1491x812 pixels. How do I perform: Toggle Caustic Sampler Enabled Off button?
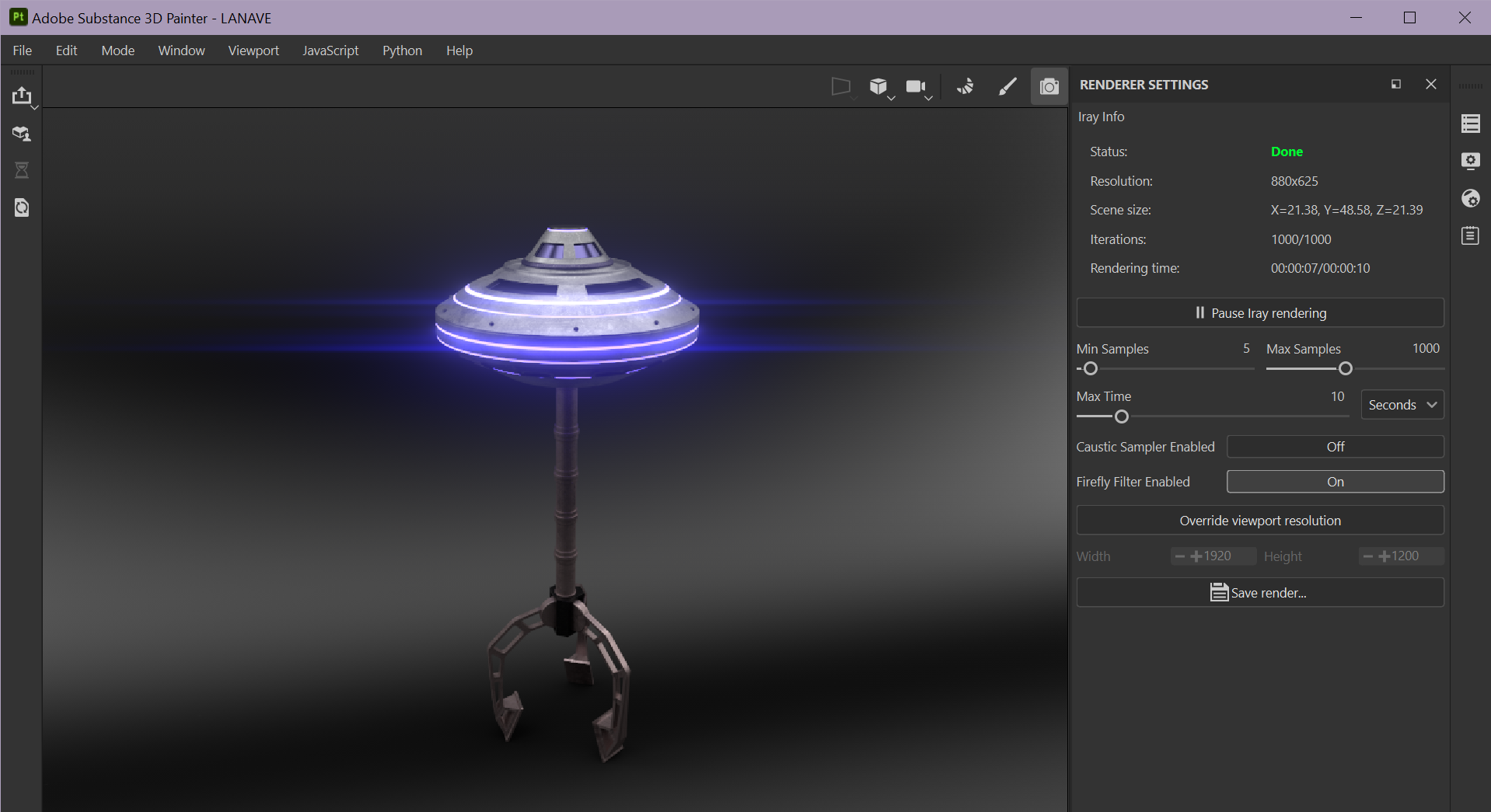tap(1336, 447)
